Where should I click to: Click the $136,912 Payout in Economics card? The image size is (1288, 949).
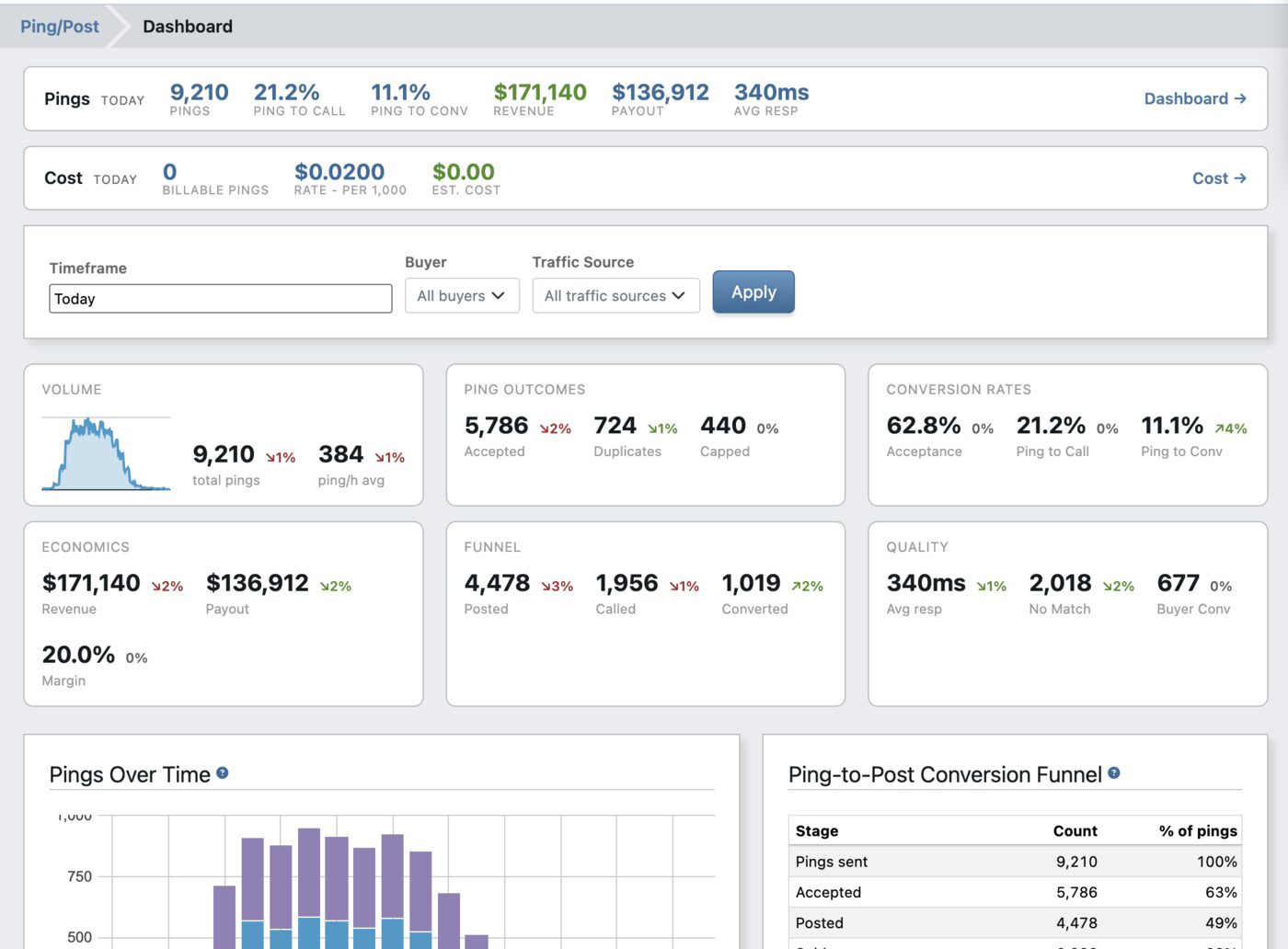pos(258,583)
